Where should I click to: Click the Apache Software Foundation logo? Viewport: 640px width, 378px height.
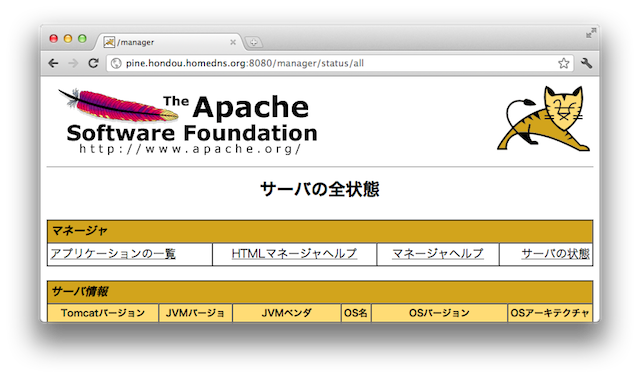click(188, 122)
